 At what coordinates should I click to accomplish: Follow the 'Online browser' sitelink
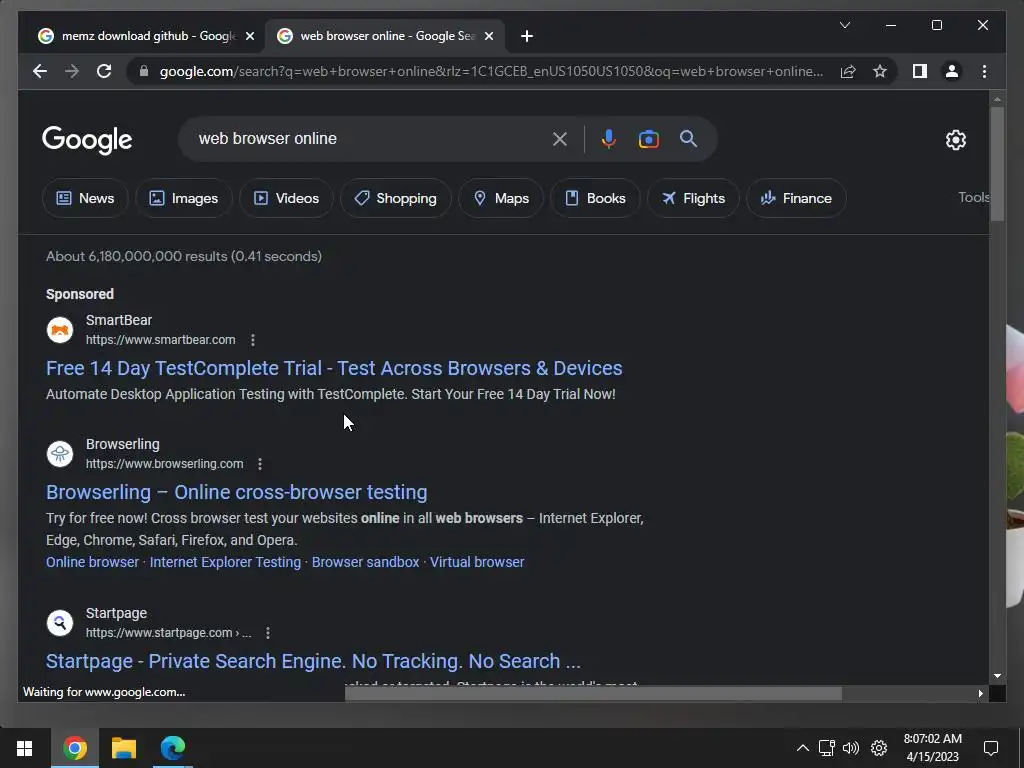pyautogui.click(x=92, y=562)
